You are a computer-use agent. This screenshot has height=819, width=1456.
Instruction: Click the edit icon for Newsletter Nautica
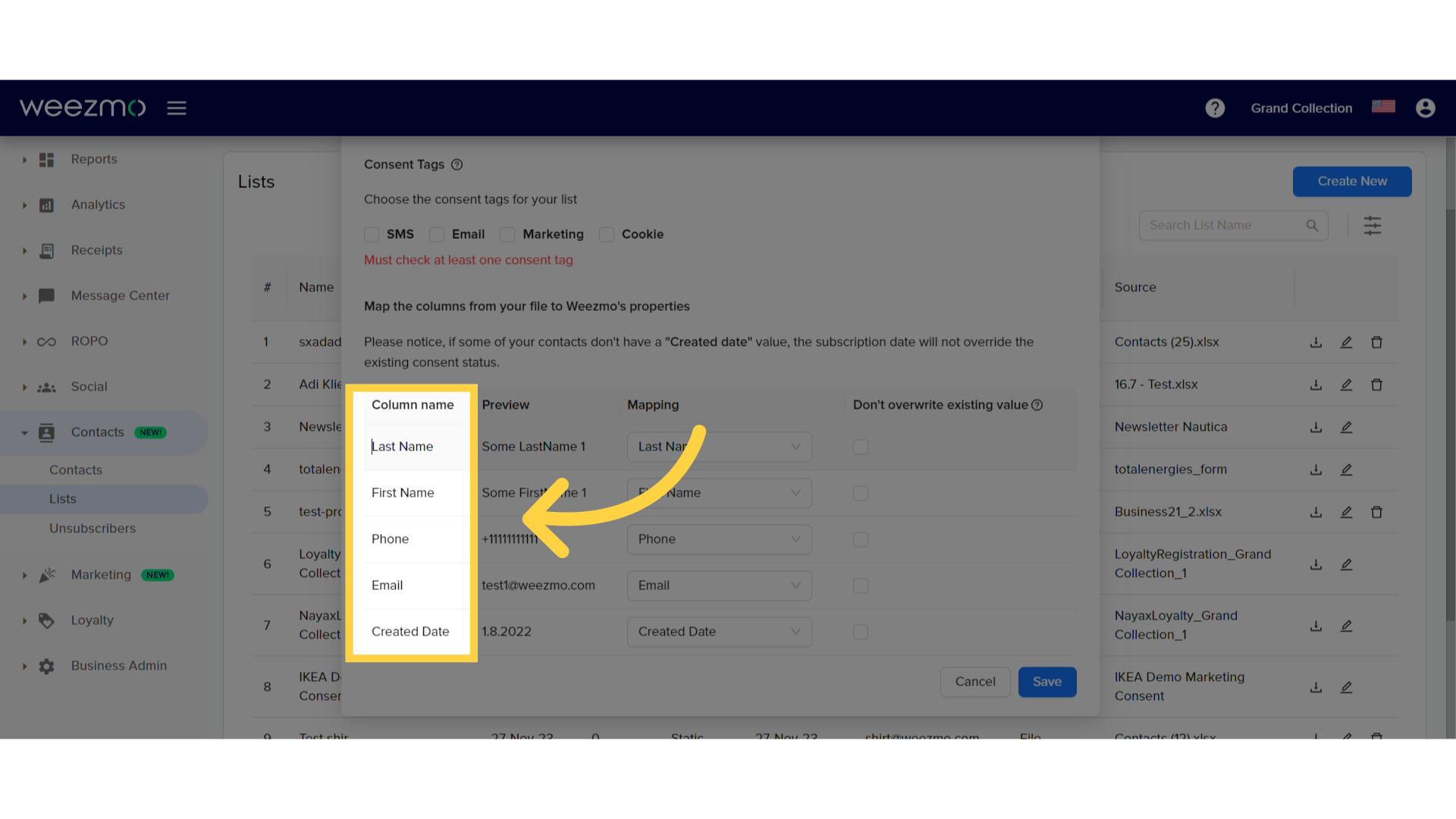1347,427
